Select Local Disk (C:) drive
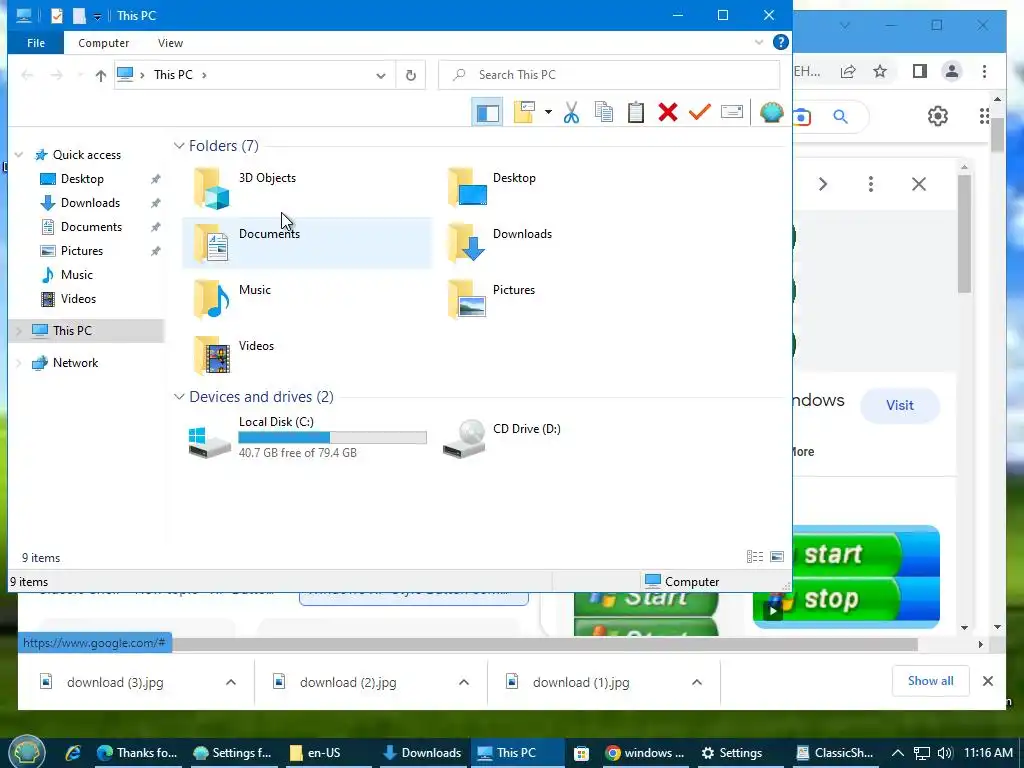The height and width of the screenshot is (768, 1024). 307,438
